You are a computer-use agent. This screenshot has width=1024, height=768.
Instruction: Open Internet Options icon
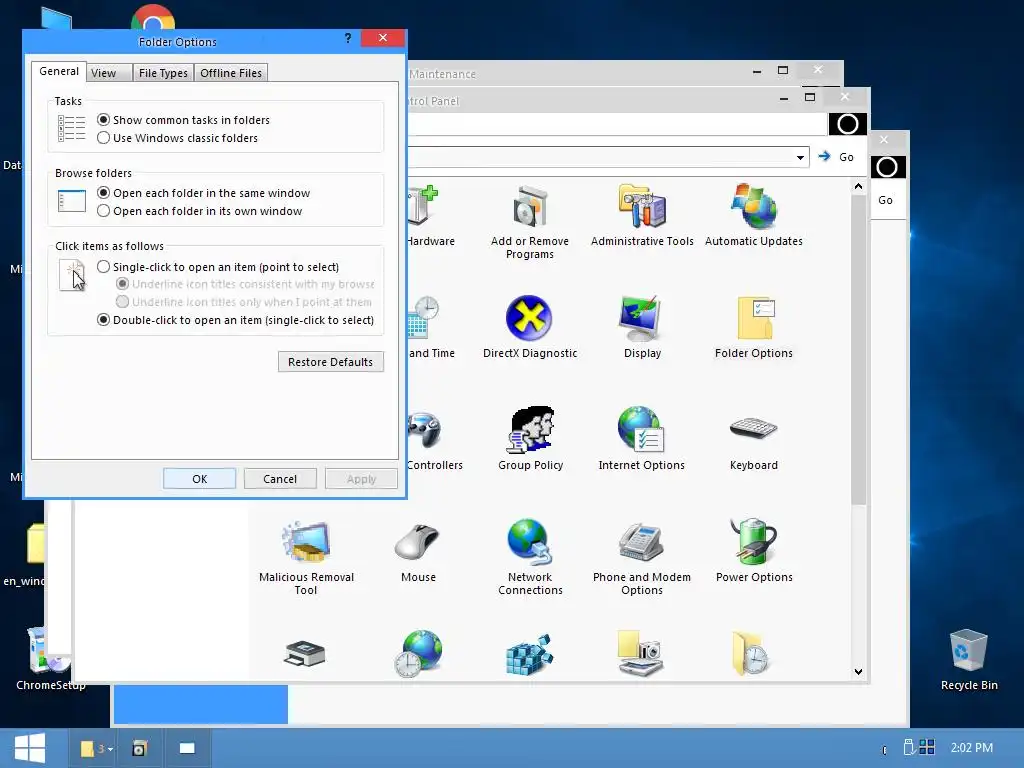641,439
